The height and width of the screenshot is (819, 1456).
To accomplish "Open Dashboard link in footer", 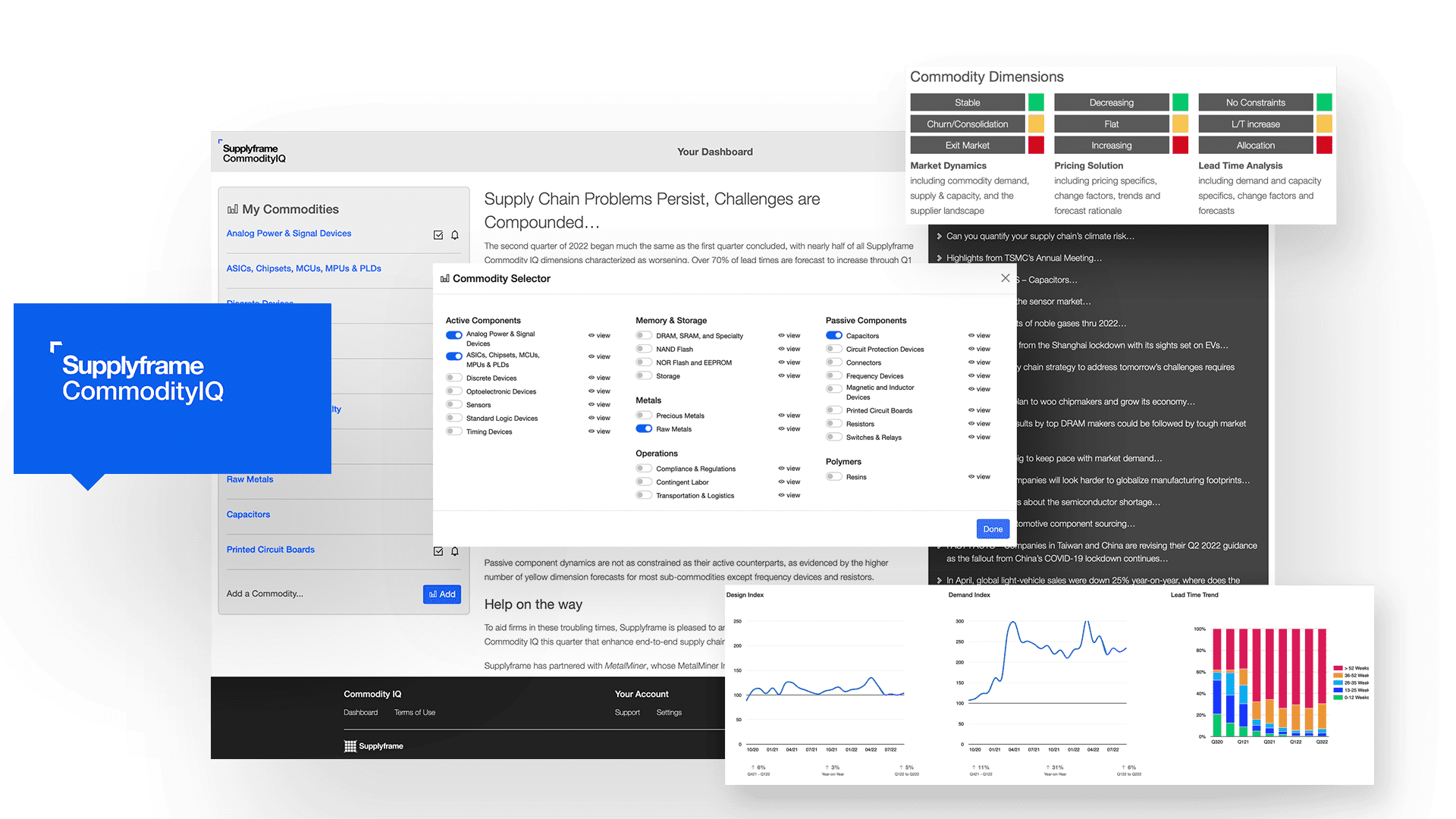I will coord(360,713).
